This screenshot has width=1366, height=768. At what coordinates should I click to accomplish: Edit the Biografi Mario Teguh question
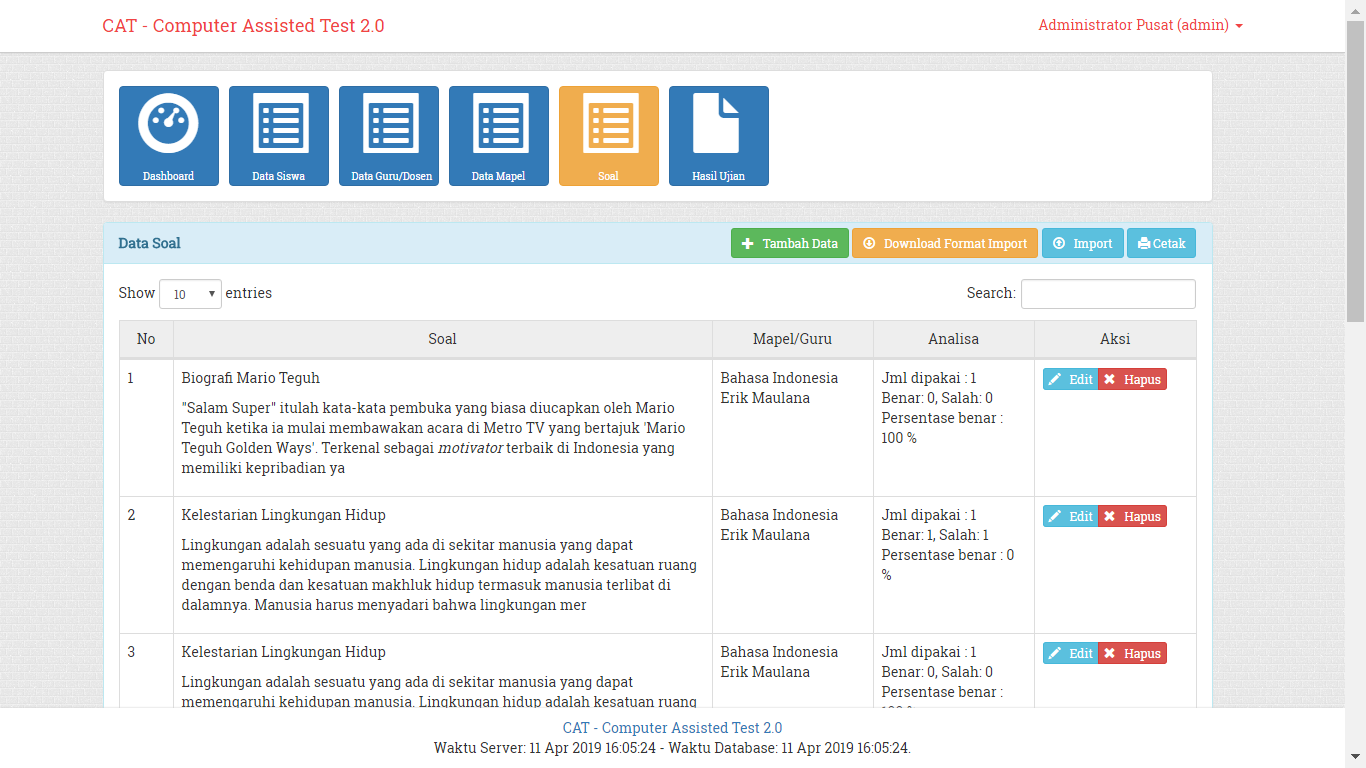click(x=1070, y=380)
